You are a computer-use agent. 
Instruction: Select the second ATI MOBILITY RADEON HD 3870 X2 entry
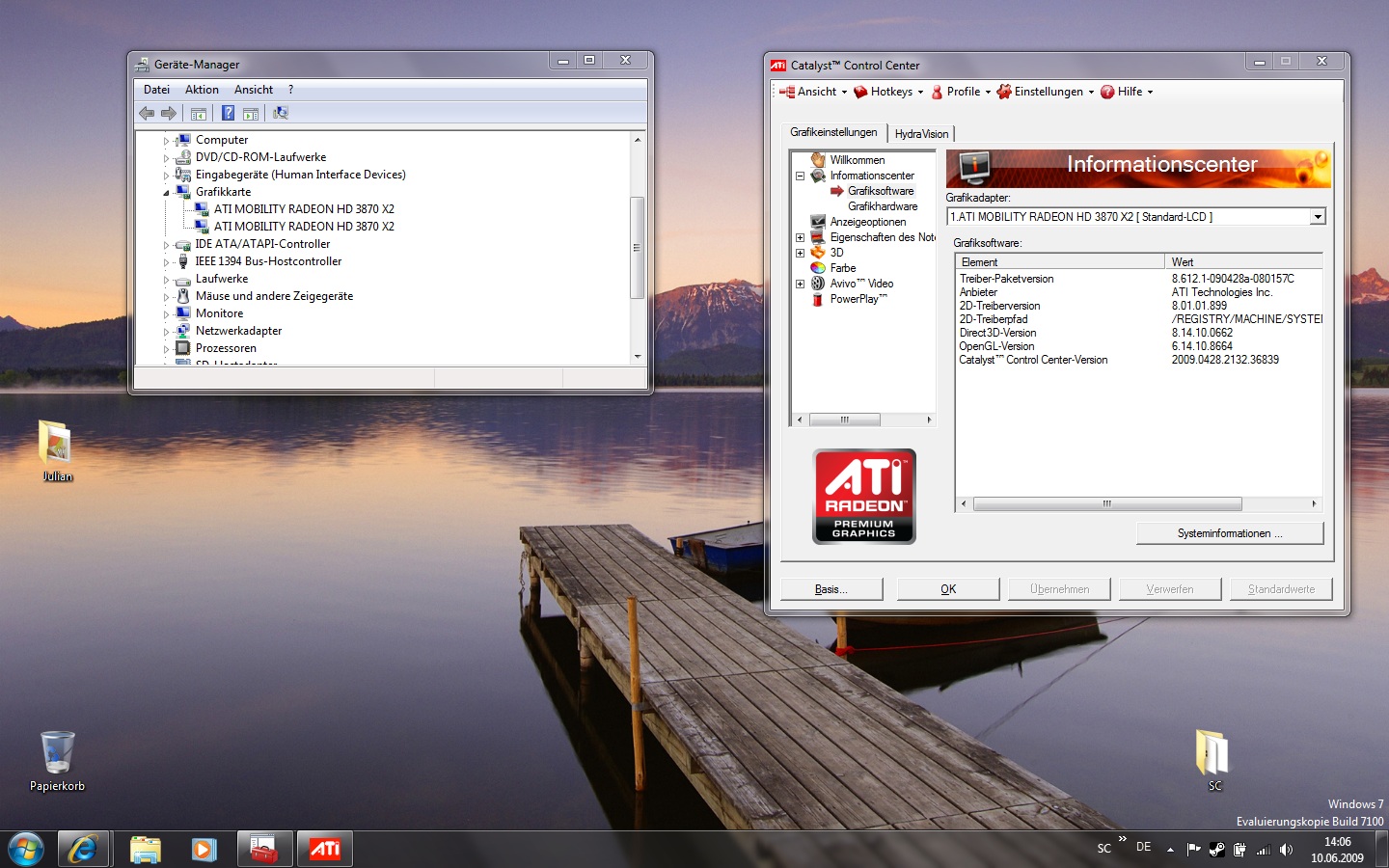click(304, 227)
